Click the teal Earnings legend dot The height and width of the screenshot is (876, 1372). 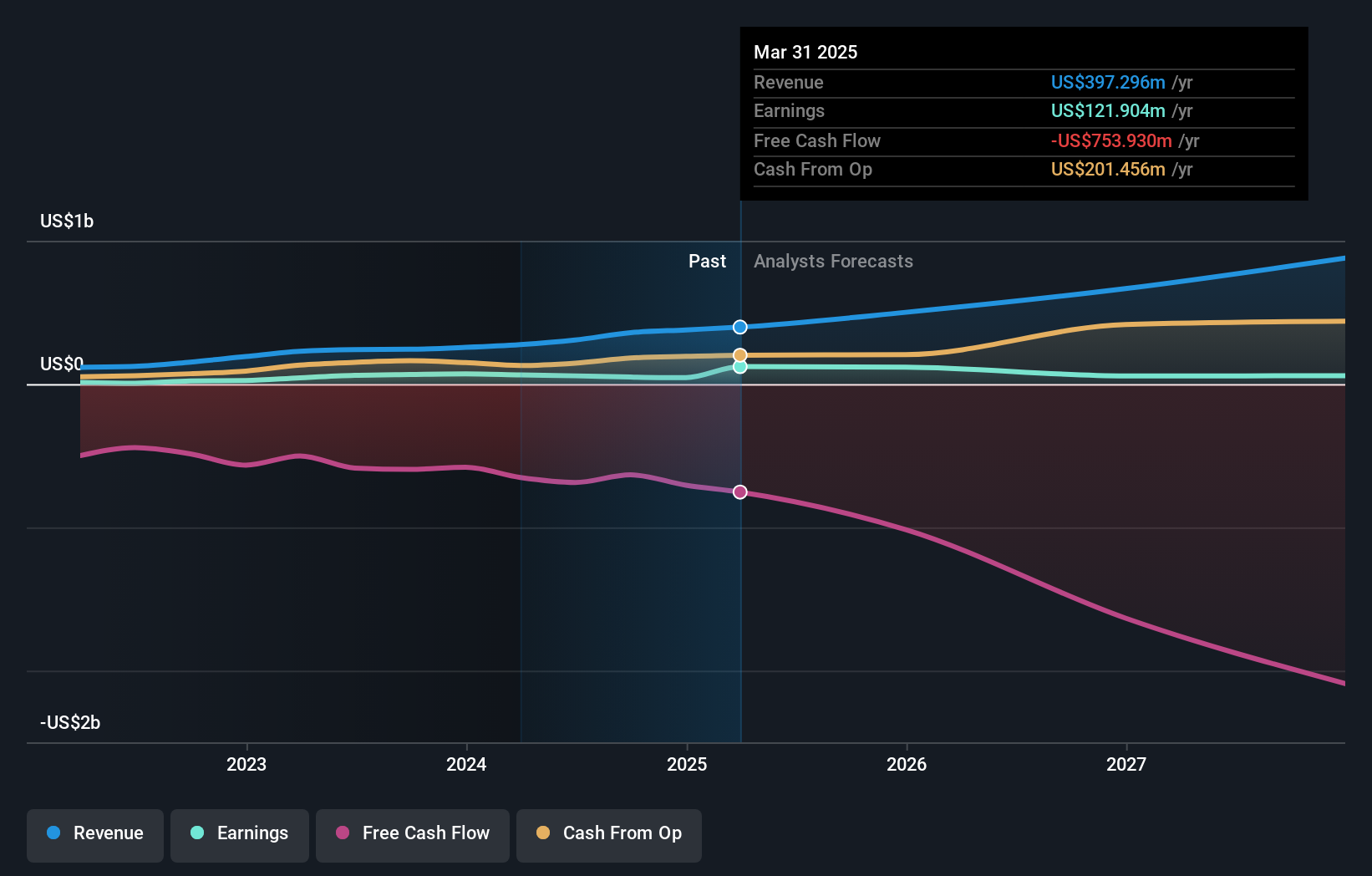[x=197, y=833]
